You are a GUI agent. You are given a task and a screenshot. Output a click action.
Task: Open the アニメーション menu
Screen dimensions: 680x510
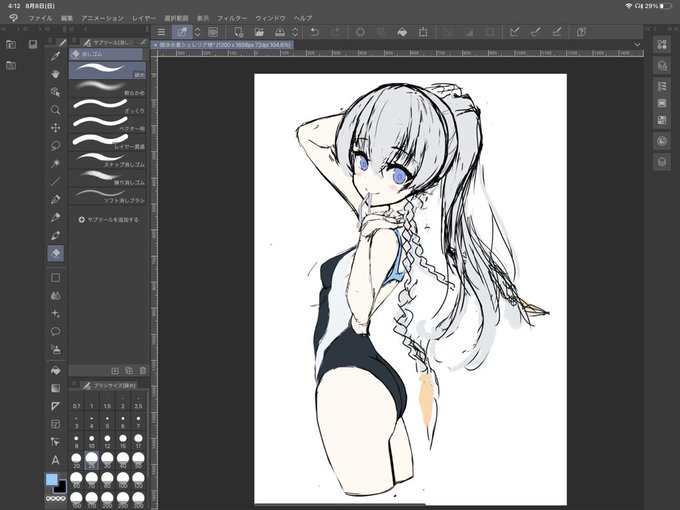click(102, 18)
